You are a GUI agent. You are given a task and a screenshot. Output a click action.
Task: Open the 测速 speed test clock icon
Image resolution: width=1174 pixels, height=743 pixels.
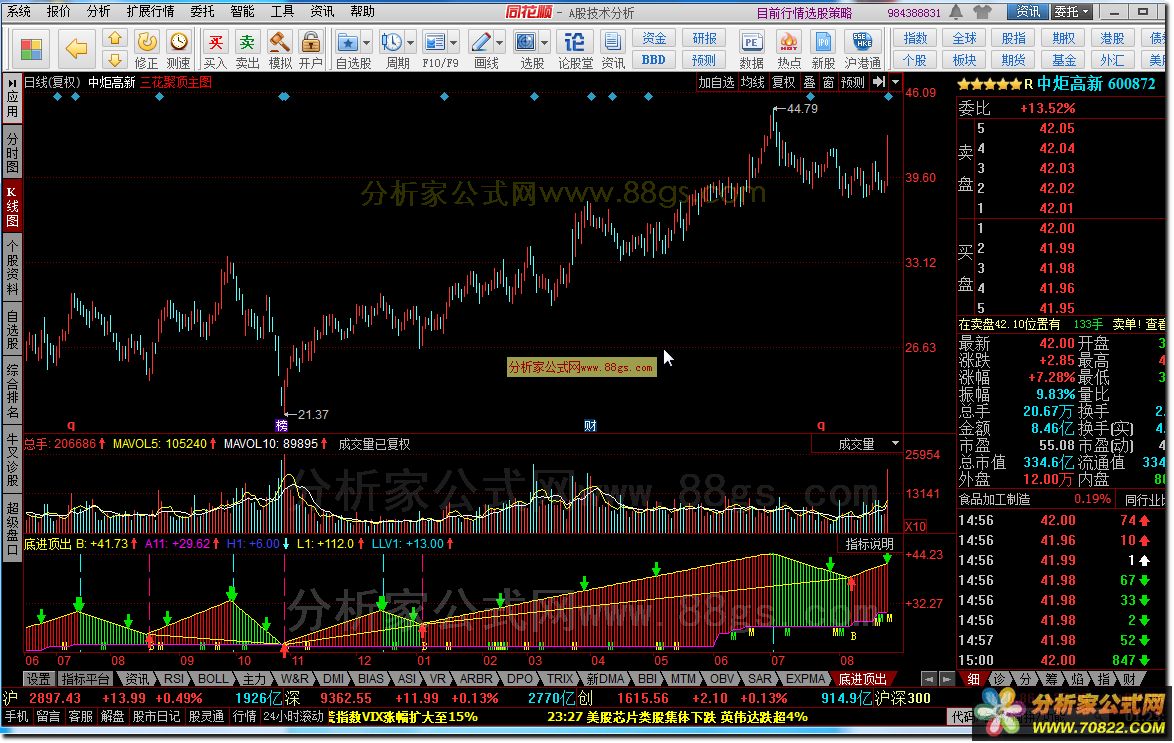(178, 49)
